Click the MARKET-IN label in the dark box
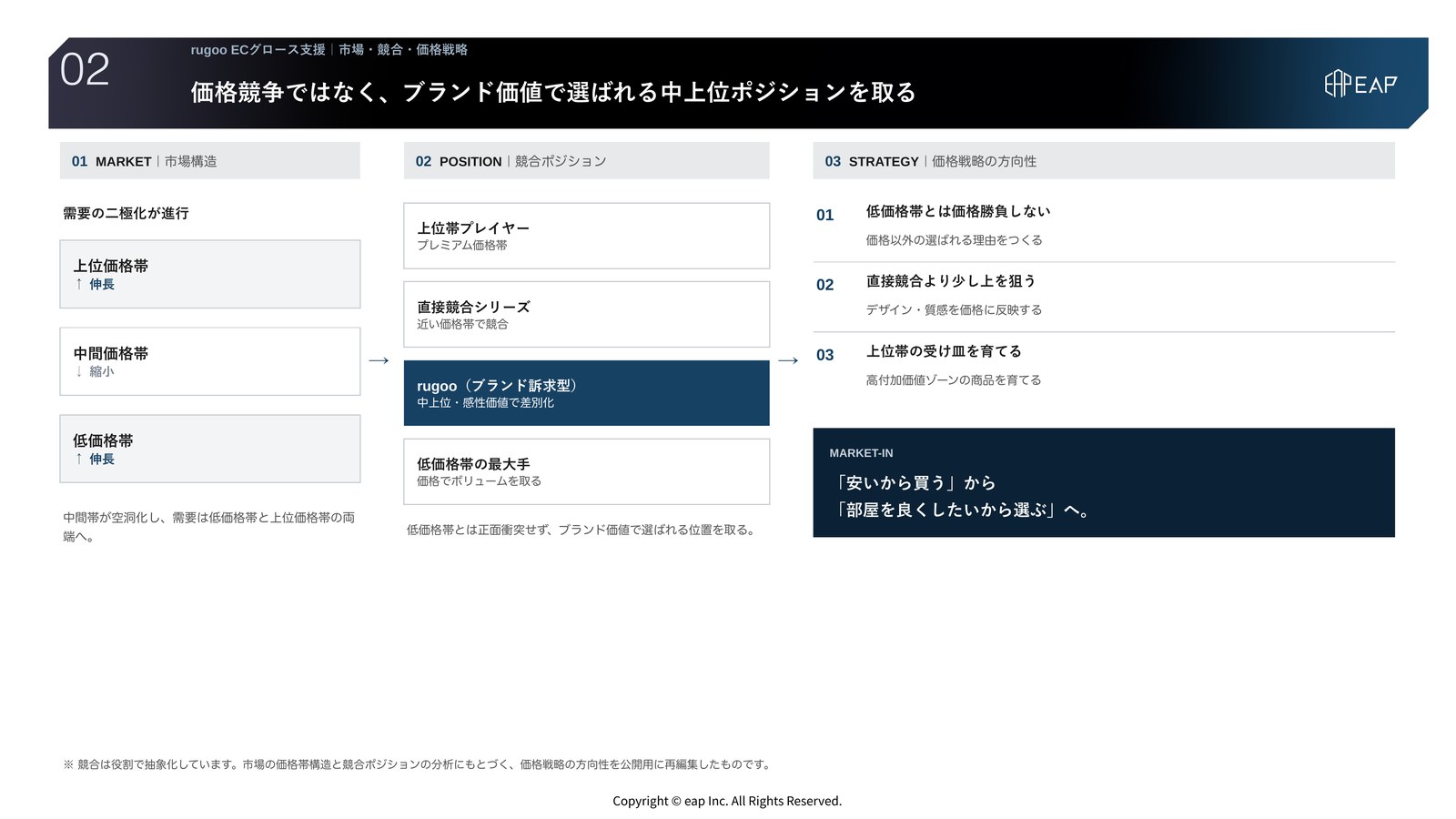The image size is (1456, 819). pos(861,452)
